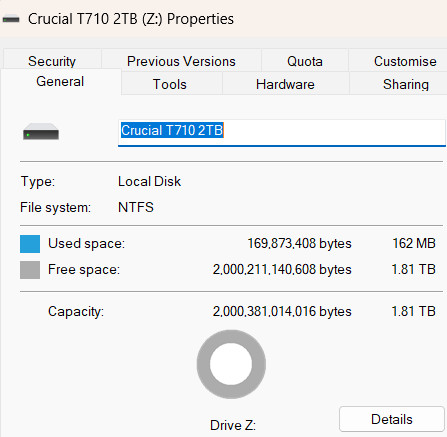Click the Drive Z: label
This screenshot has height=437, width=447.
pos(233,425)
